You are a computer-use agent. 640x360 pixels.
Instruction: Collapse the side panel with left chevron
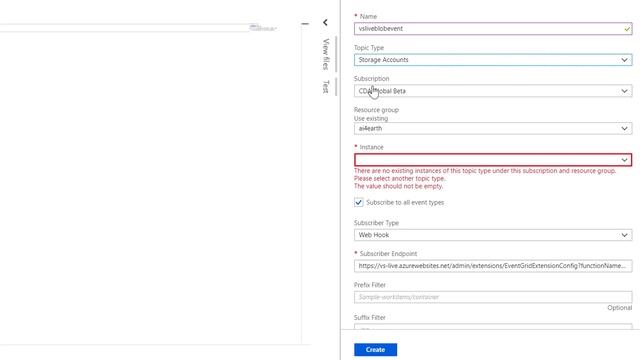pos(325,22)
